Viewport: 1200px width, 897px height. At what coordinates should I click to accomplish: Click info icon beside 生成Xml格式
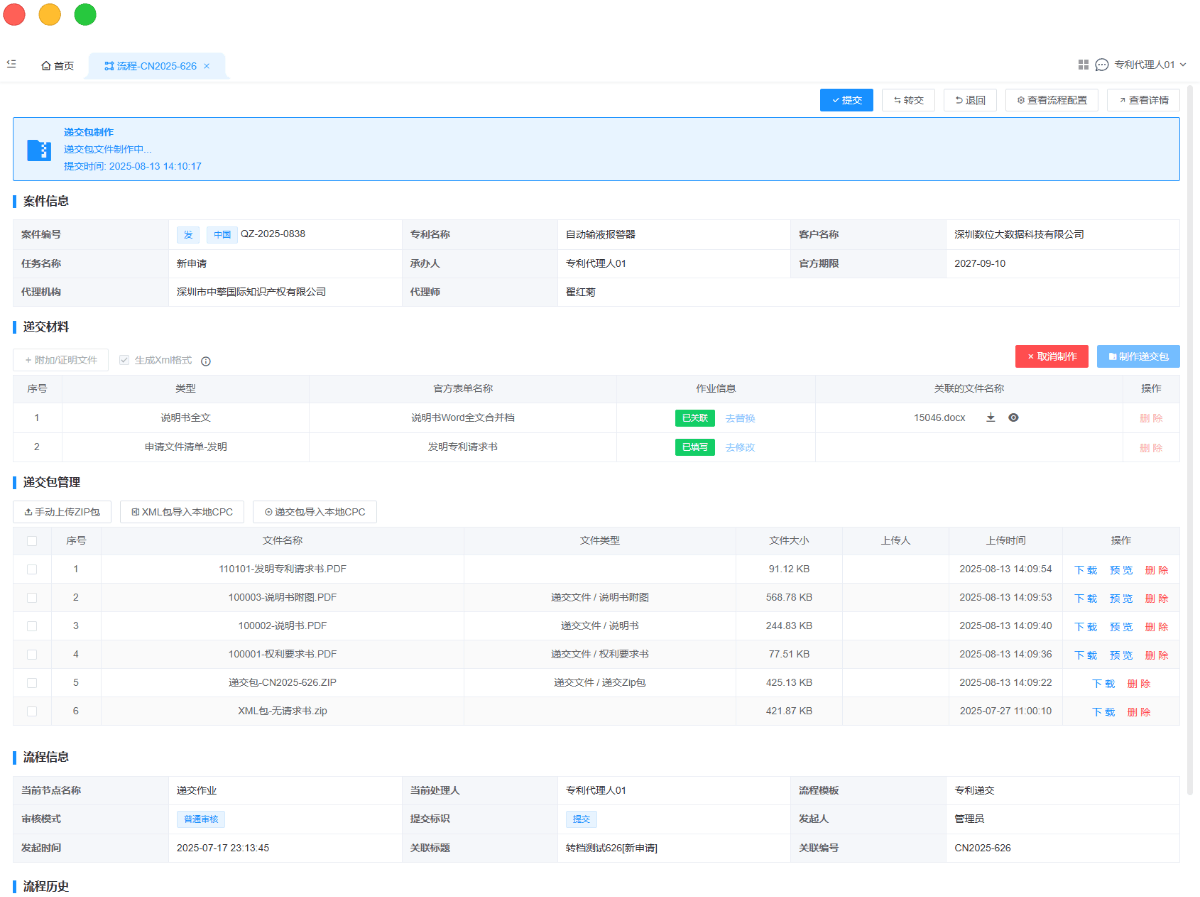pyautogui.click(x=206, y=361)
